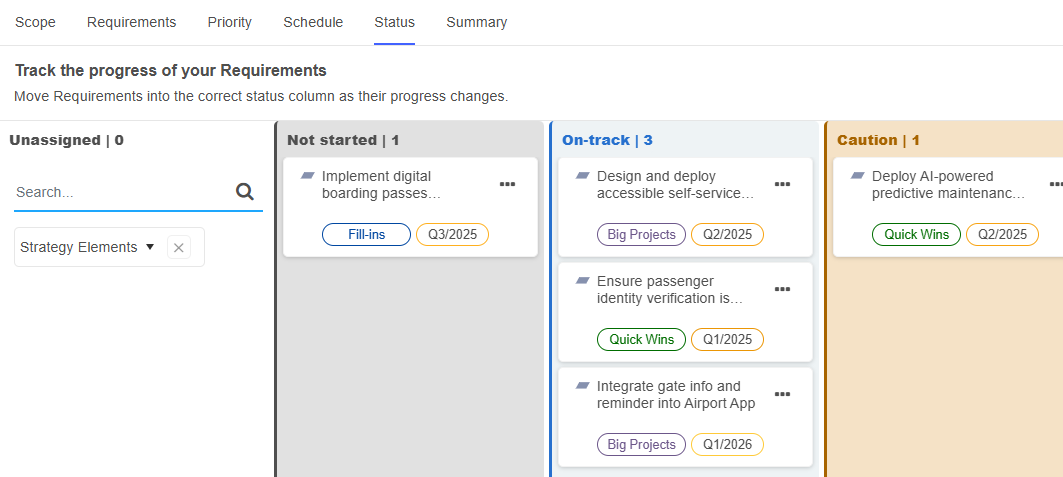Click the Q1/2026 tag on gate info card

point(727,445)
